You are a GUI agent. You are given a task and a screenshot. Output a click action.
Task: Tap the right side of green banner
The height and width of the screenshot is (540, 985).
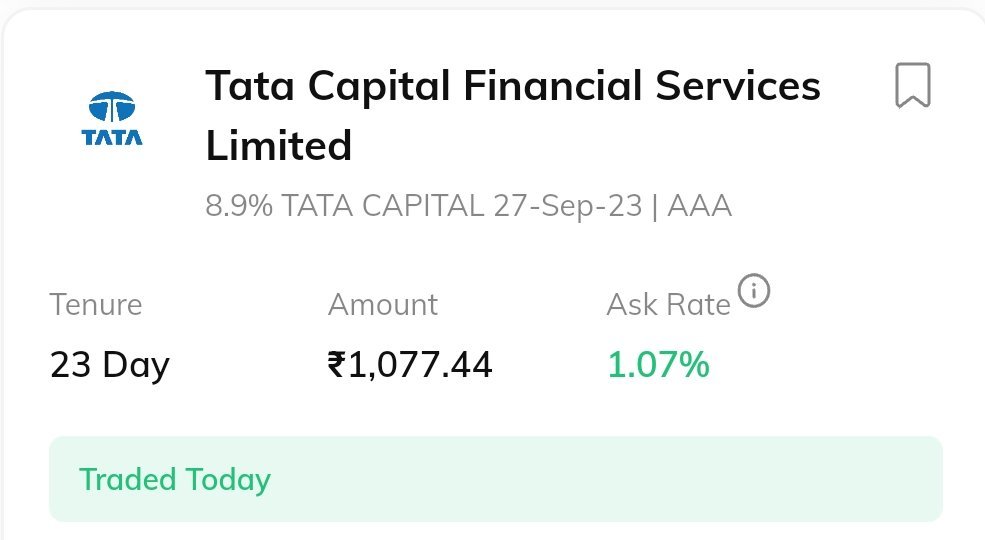click(x=800, y=480)
